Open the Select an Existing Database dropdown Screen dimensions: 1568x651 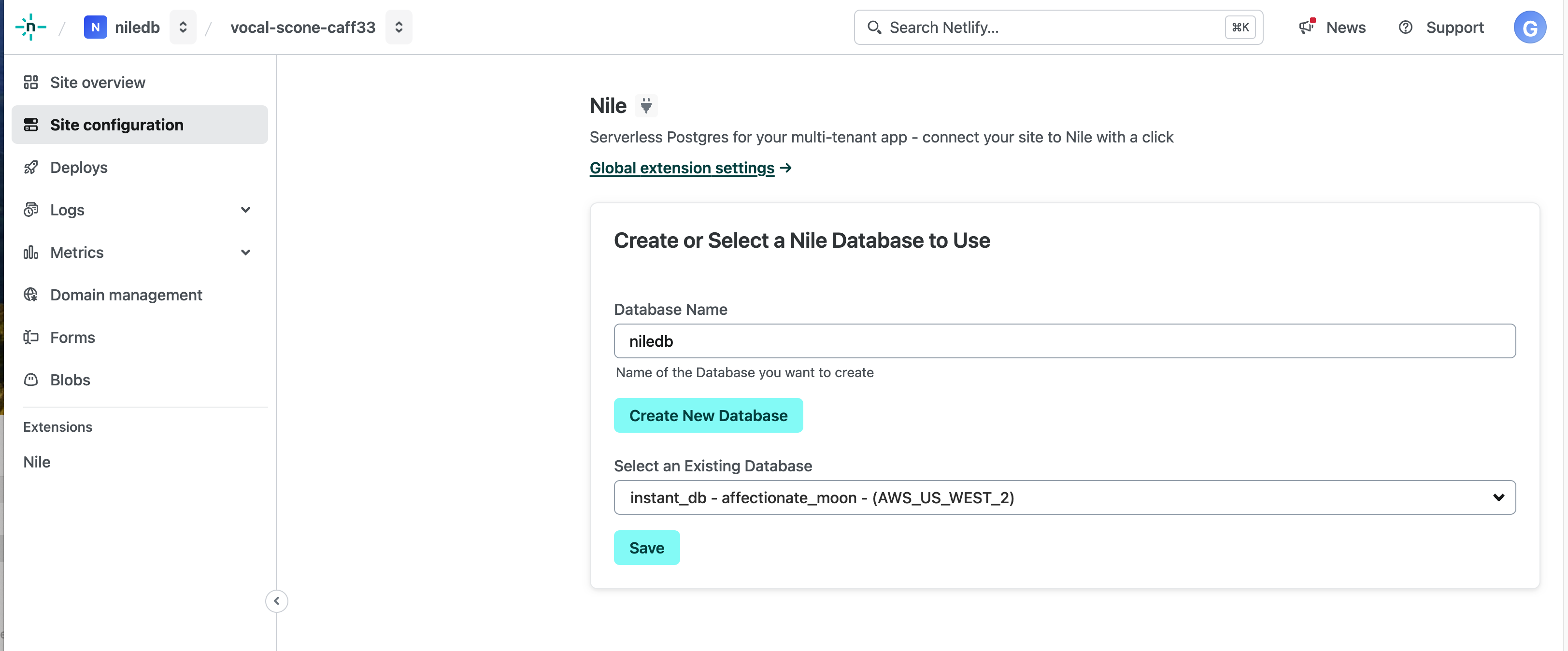pos(1064,498)
